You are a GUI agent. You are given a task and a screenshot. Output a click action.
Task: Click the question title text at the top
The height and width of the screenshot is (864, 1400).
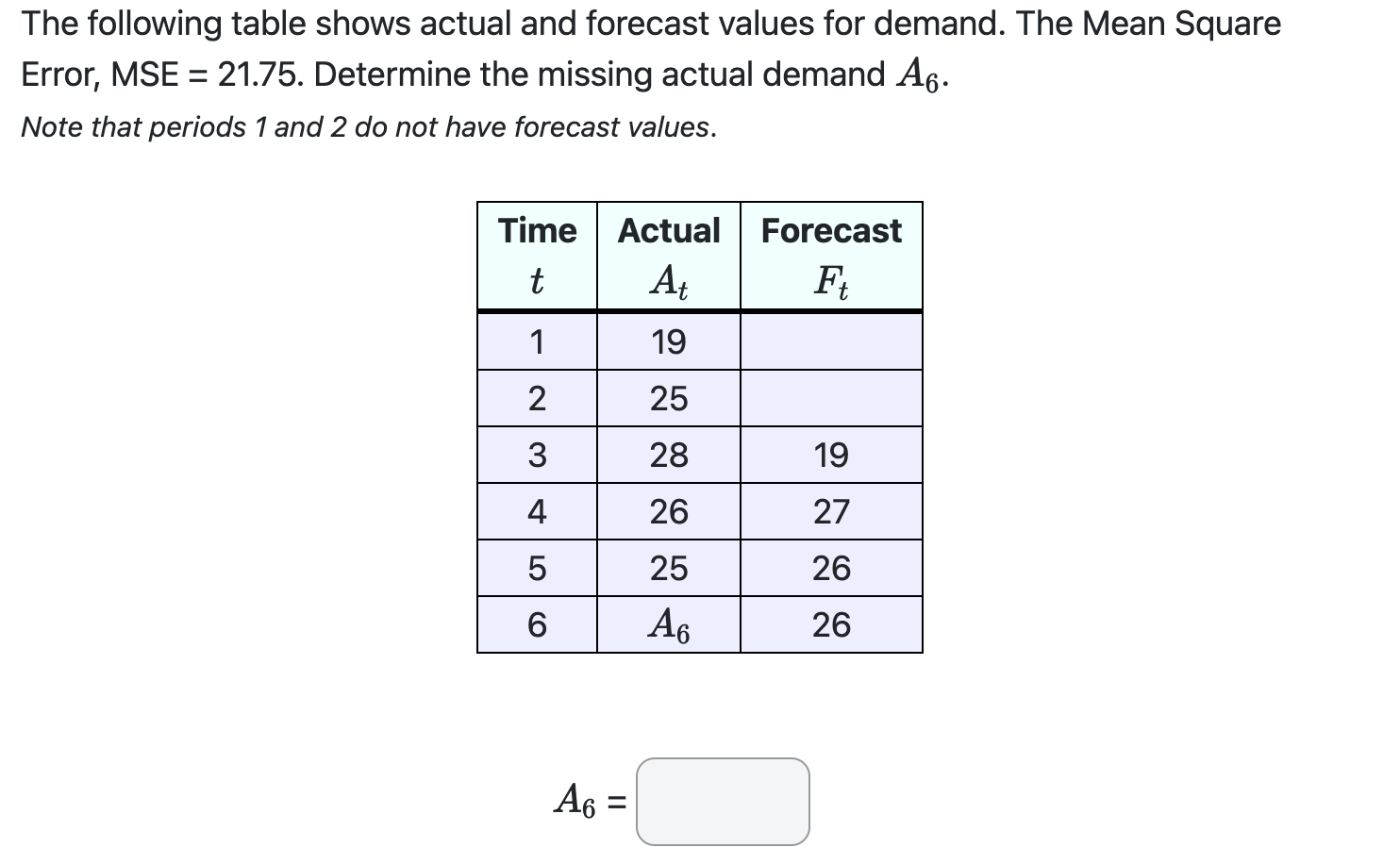click(651, 24)
